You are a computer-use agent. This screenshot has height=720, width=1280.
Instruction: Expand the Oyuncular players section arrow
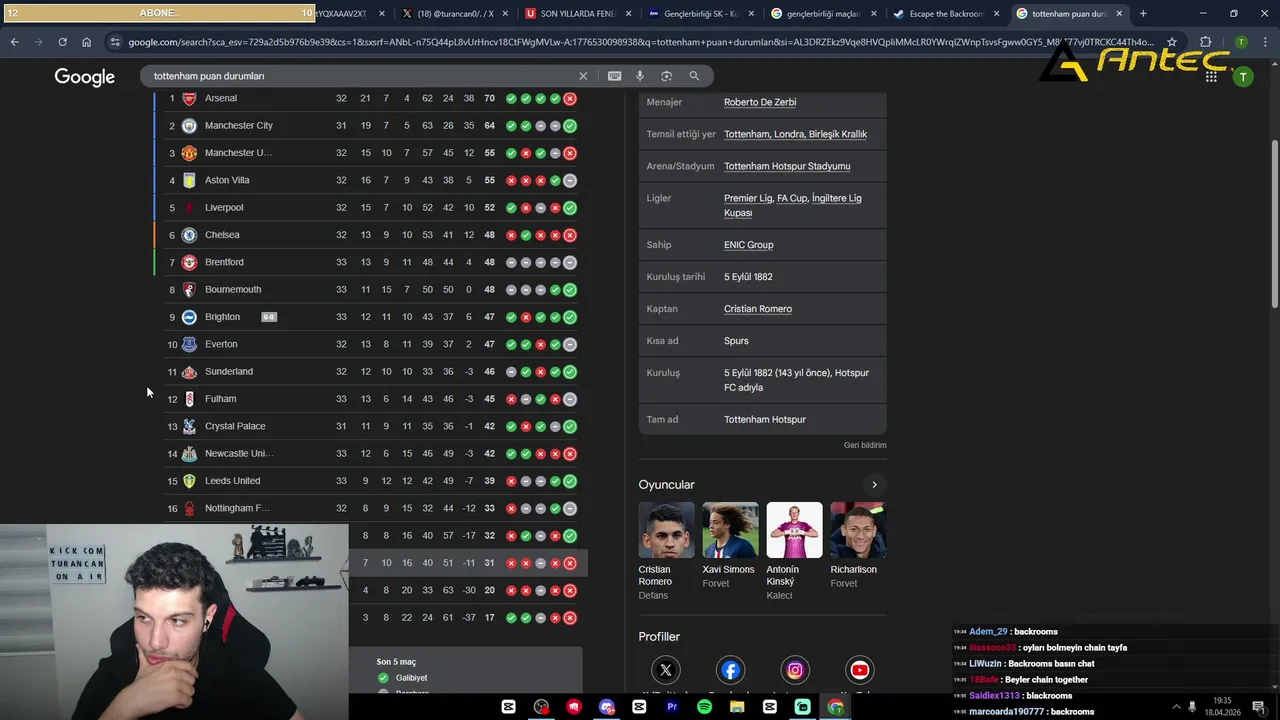pos(874,485)
